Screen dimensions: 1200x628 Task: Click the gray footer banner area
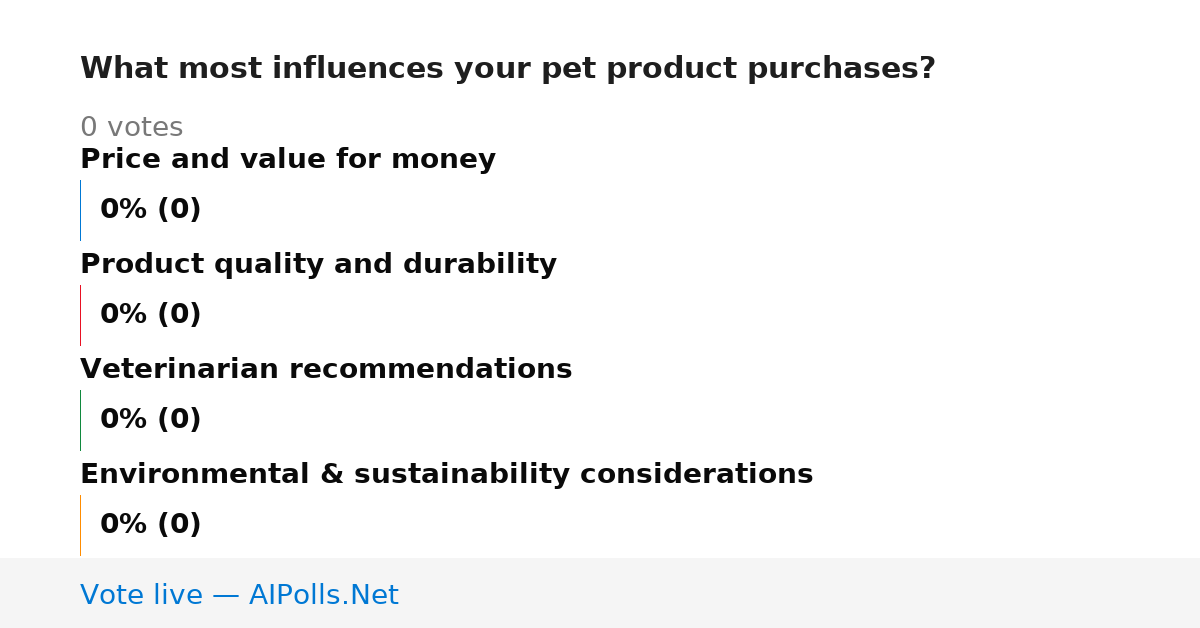[600, 593]
